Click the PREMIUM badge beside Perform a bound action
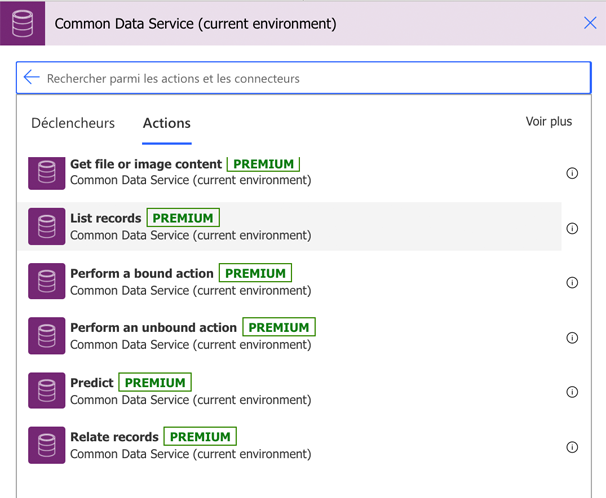606x498 pixels. point(255,273)
